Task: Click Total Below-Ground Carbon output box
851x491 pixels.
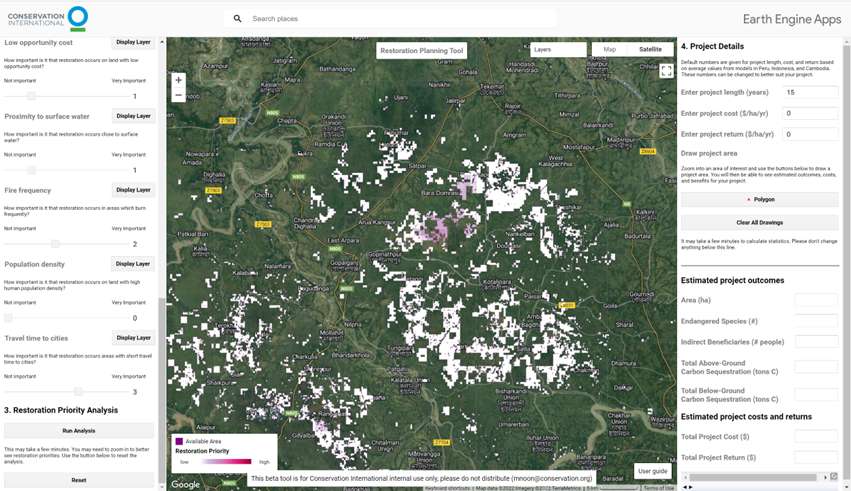Action: [816, 394]
